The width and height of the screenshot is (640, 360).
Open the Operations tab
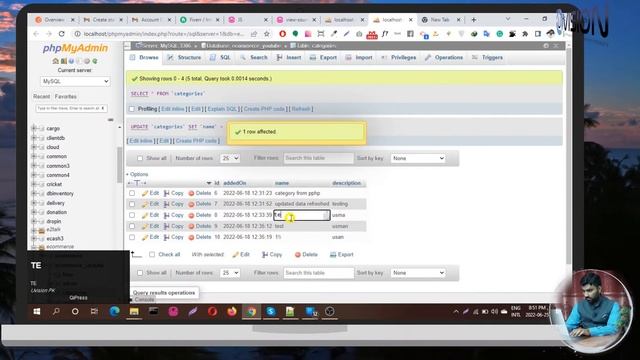pos(444,58)
